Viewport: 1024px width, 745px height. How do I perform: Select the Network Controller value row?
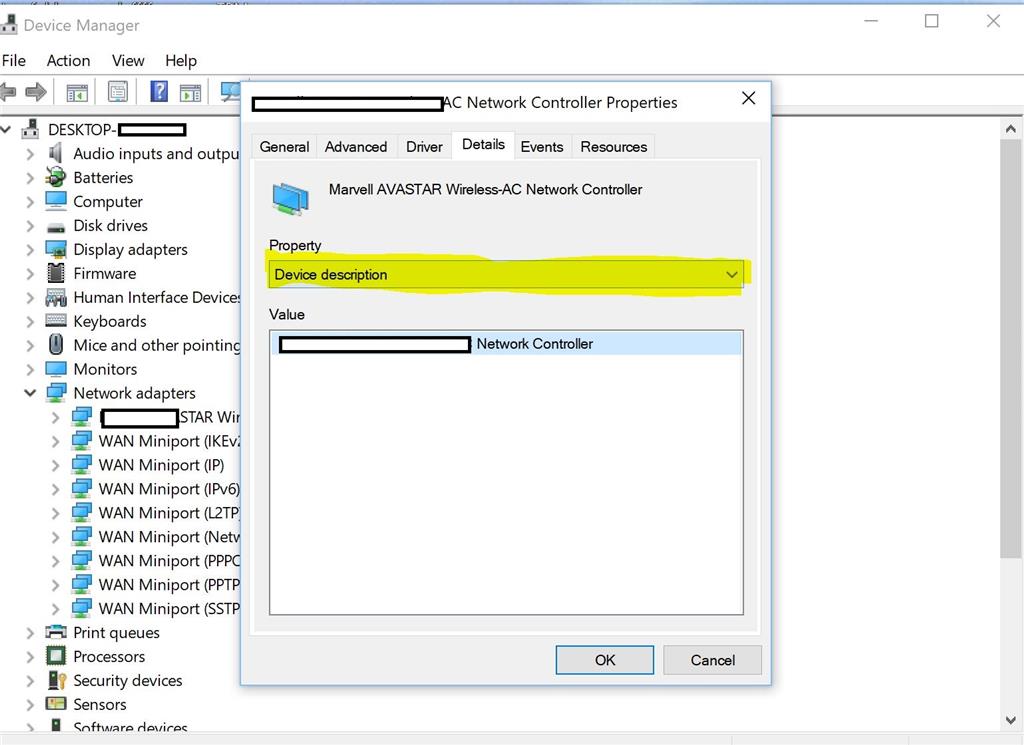pos(506,343)
